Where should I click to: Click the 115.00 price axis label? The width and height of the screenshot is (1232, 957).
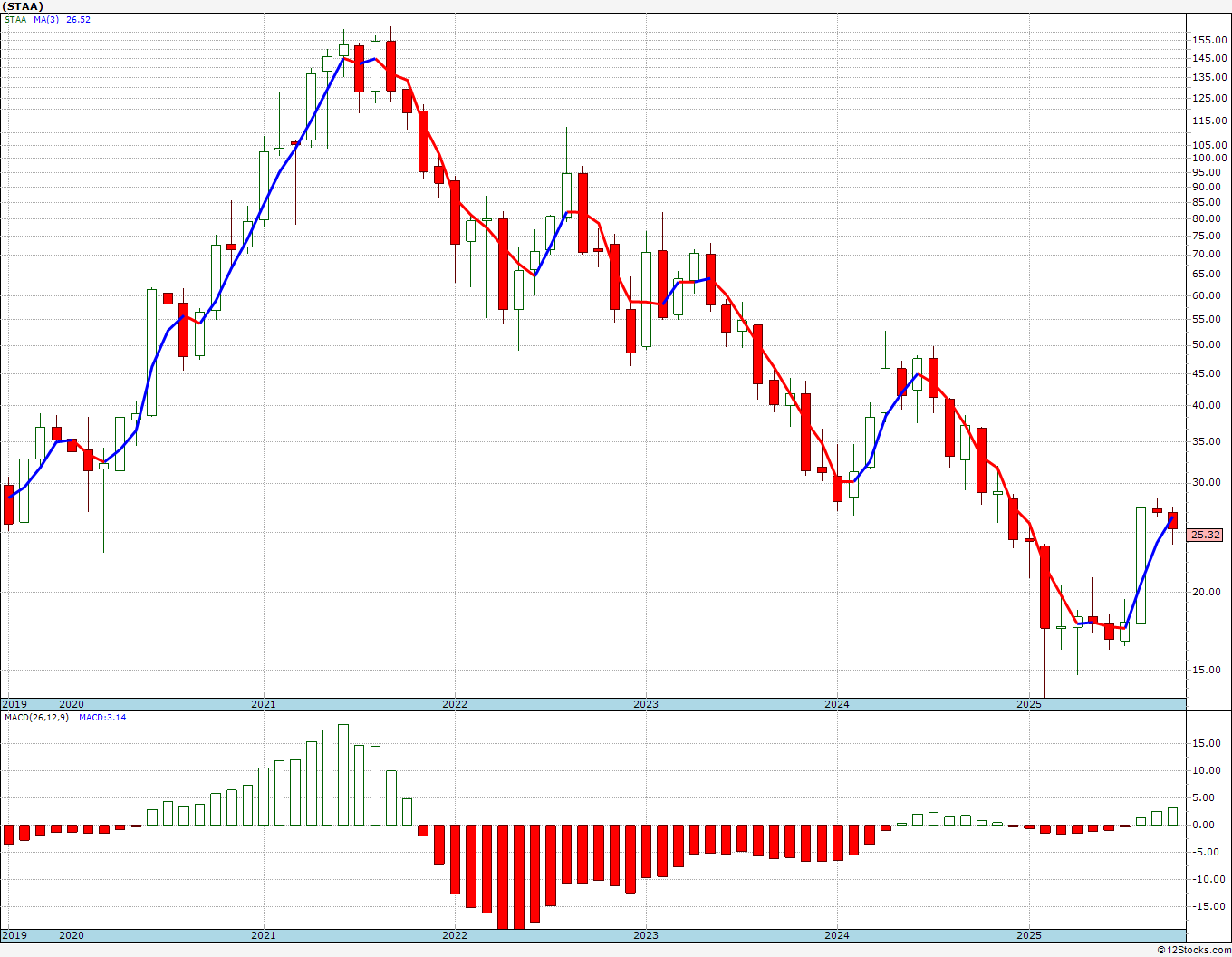coord(1209,121)
